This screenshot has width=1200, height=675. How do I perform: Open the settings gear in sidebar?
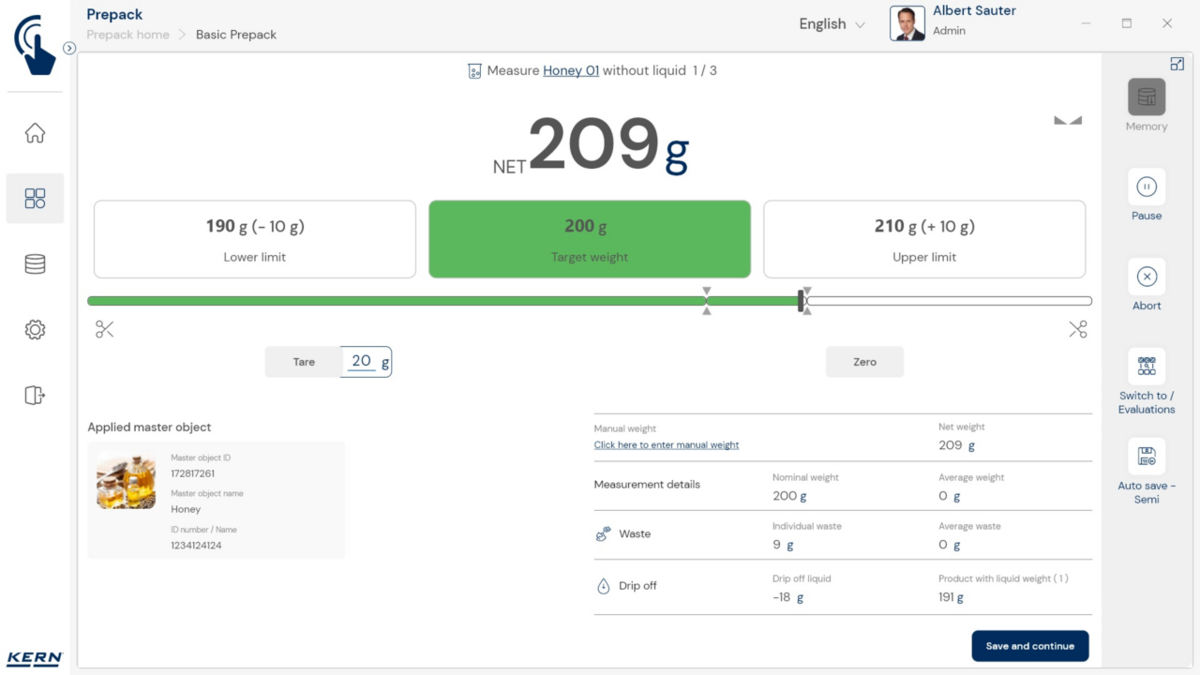tap(35, 330)
